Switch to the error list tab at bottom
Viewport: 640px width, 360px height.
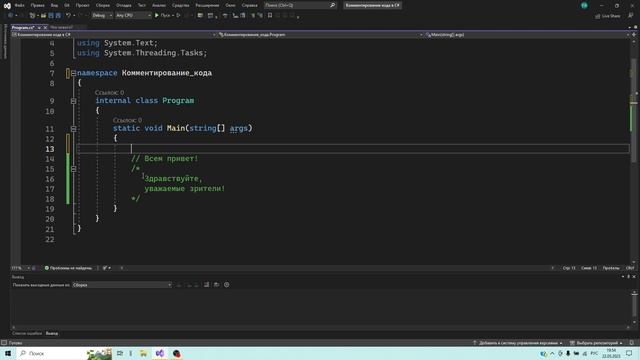pos(27,333)
